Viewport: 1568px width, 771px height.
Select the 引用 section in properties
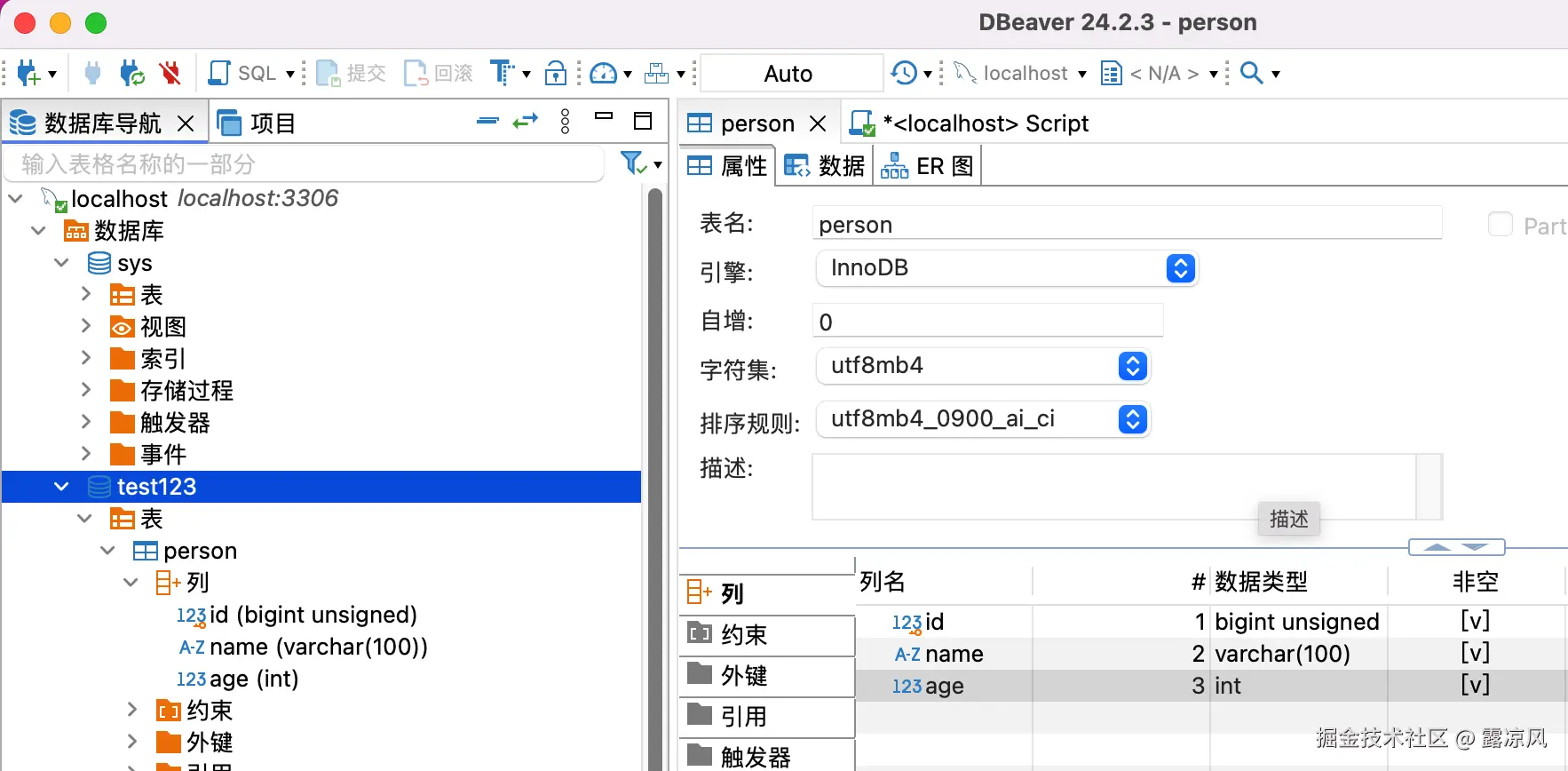point(767,716)
